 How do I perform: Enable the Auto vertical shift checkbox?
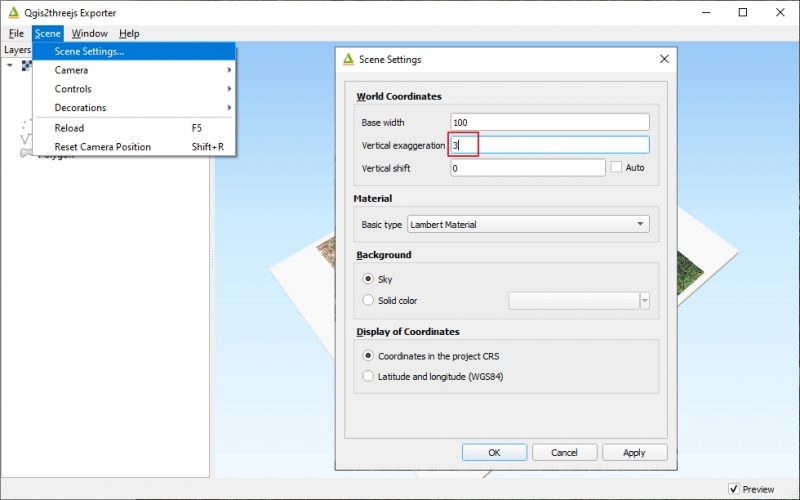(616, 167)
